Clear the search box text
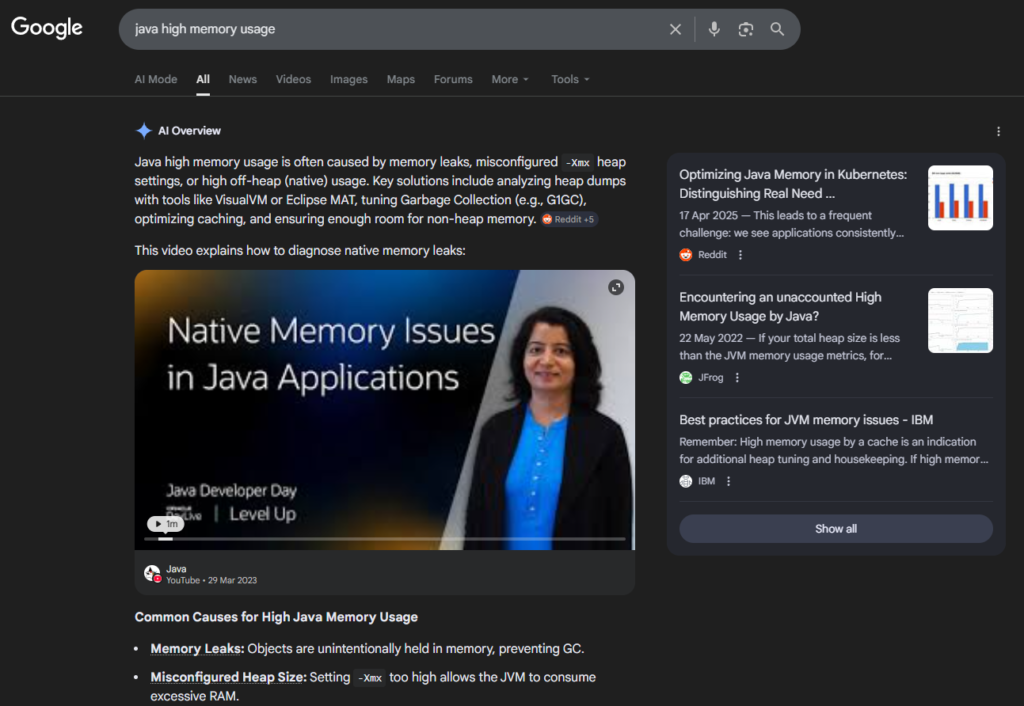The height and width of the screenshot is (706, 1024). 675,30
